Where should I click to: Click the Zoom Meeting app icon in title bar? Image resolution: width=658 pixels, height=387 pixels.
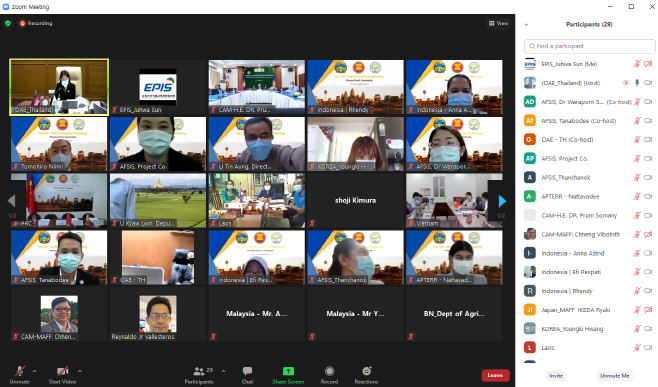6,7
